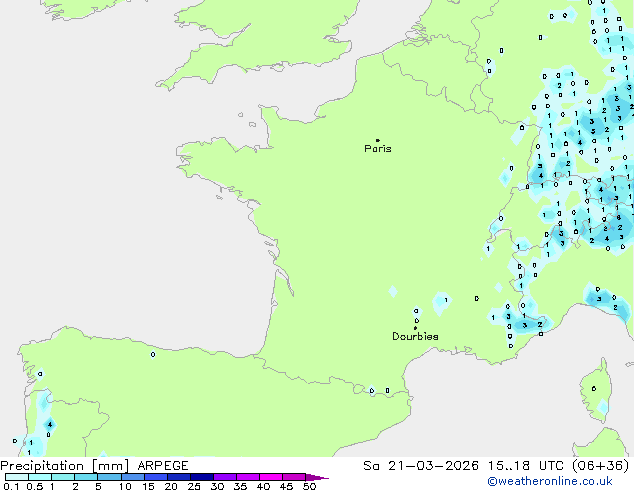
Task: Click the Precipitation [mm] title text
Action: click(64, 466)
